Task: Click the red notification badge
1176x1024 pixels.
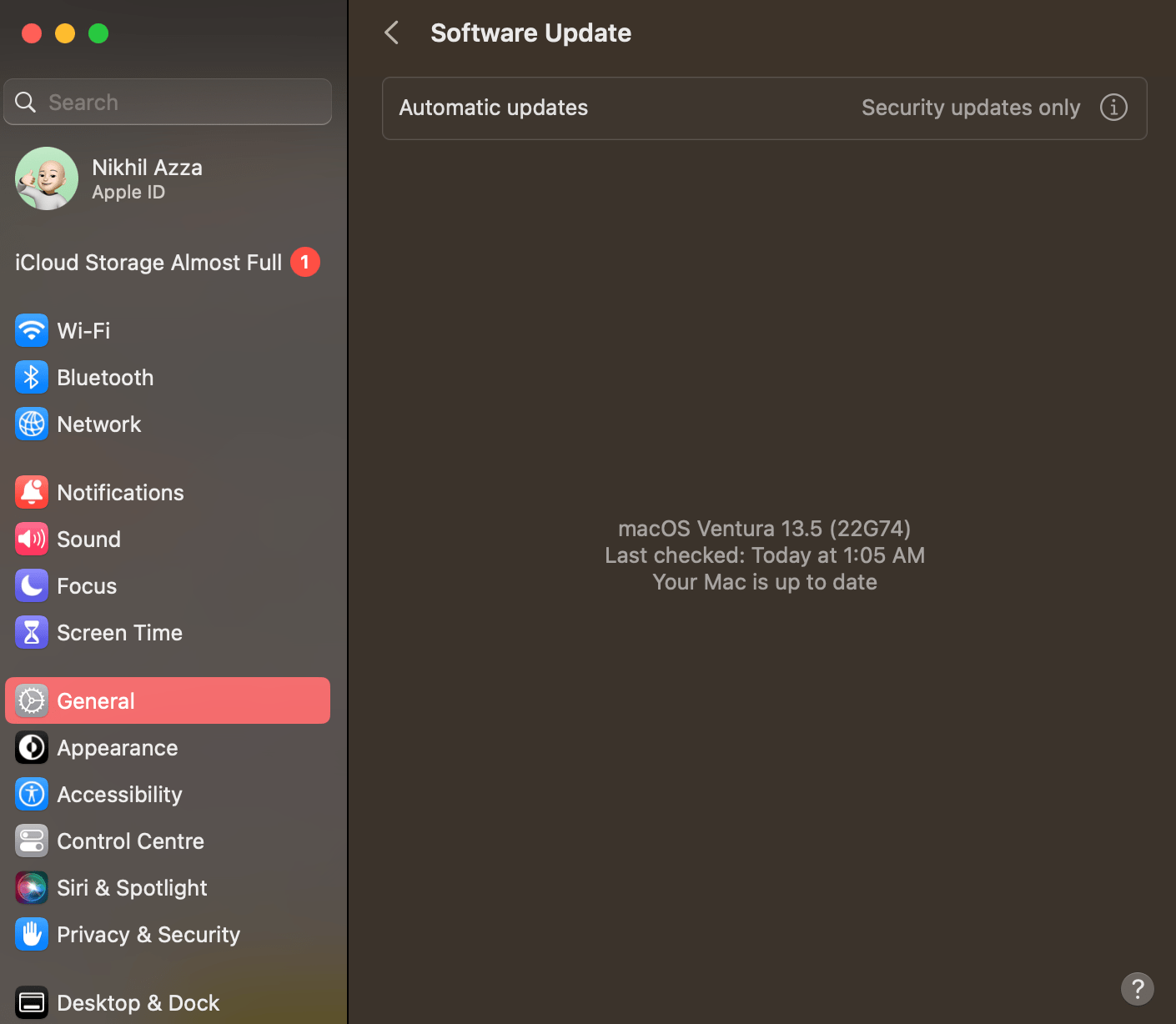Action: pyautogui.click(x=305, y=262)
